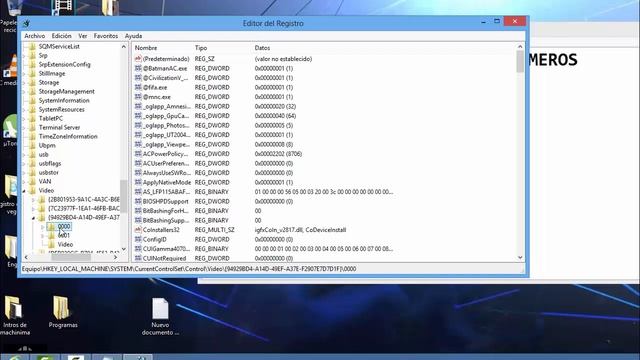This screenshot has height=360, width=640.
Task: Select the BIOSHPDSupport value icon
Action: 138,201
